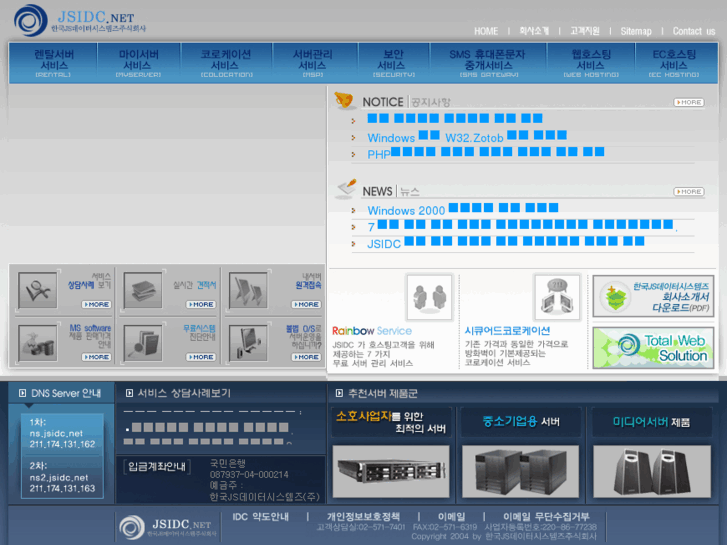Click MORE under 실시간 견적서
Image resolution: width=727 pixels, height=545 pixels.
[x=201, y=304]
